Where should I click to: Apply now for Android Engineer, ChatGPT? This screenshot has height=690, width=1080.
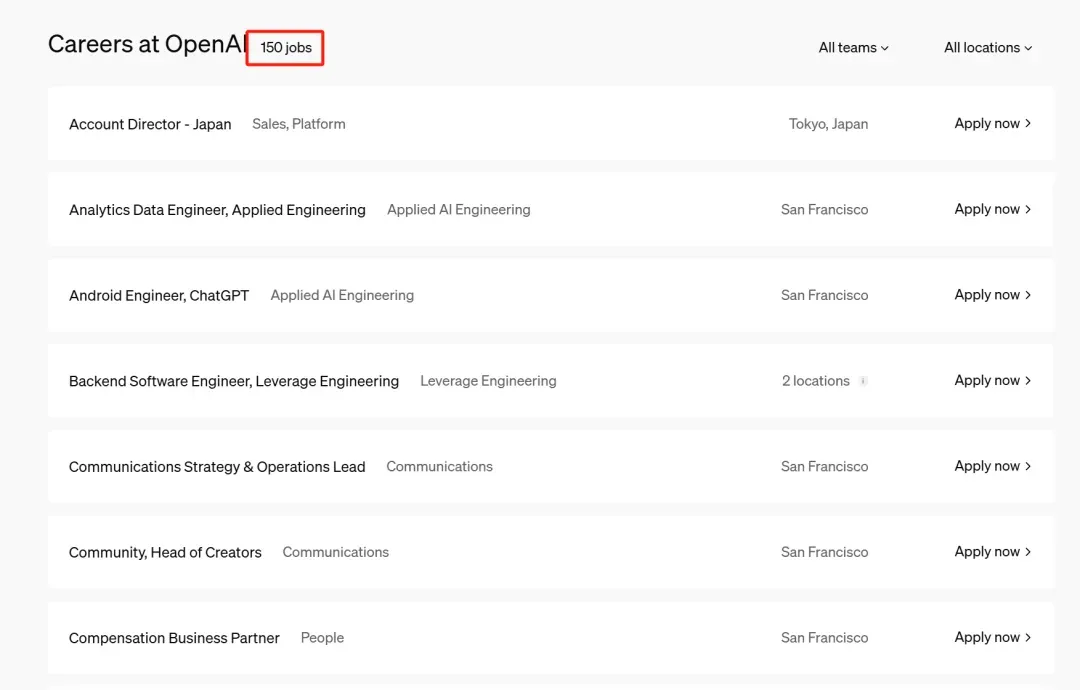992,295
